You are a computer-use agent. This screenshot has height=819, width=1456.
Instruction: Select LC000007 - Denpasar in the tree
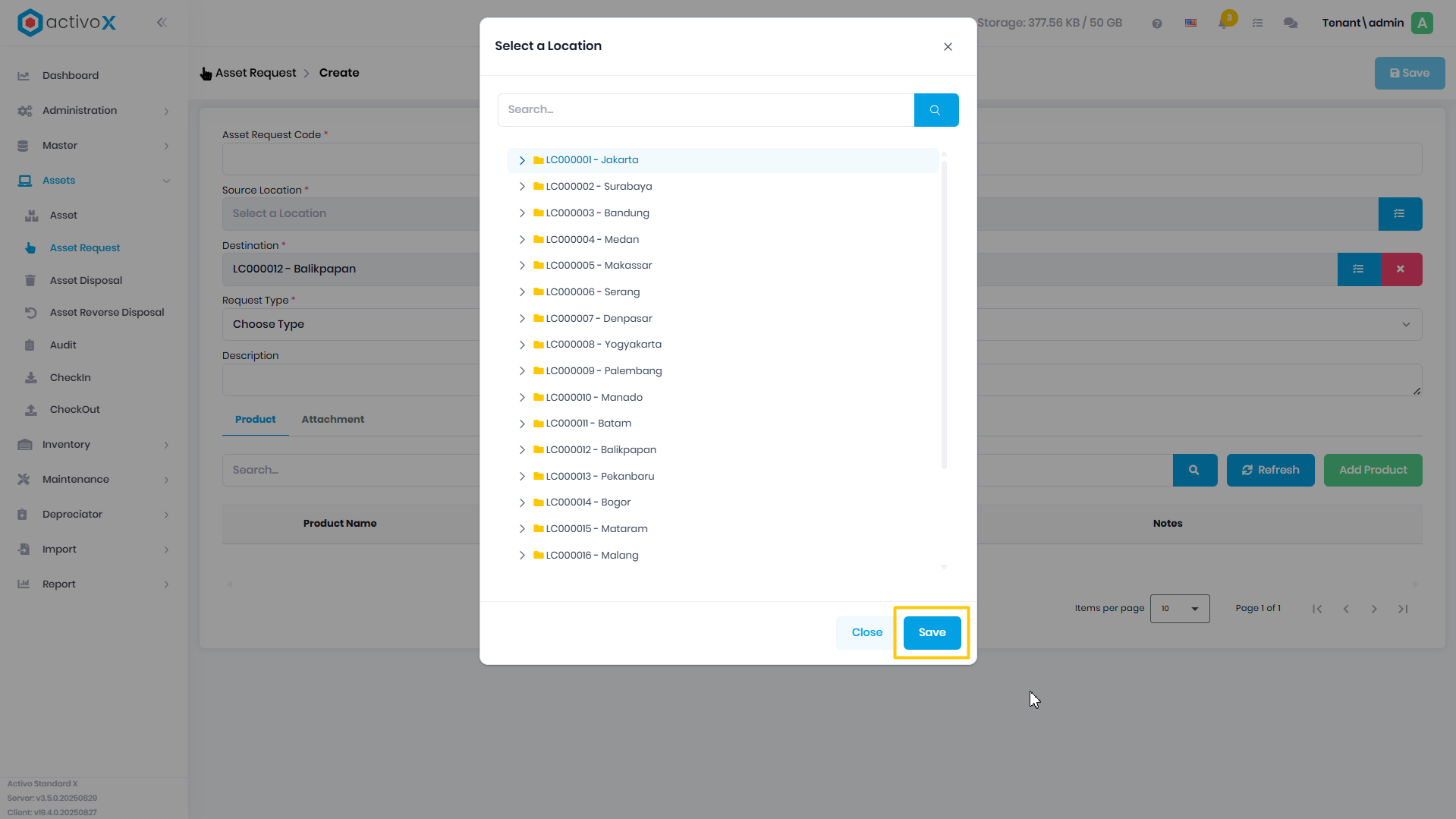click(x=599, y=319)
